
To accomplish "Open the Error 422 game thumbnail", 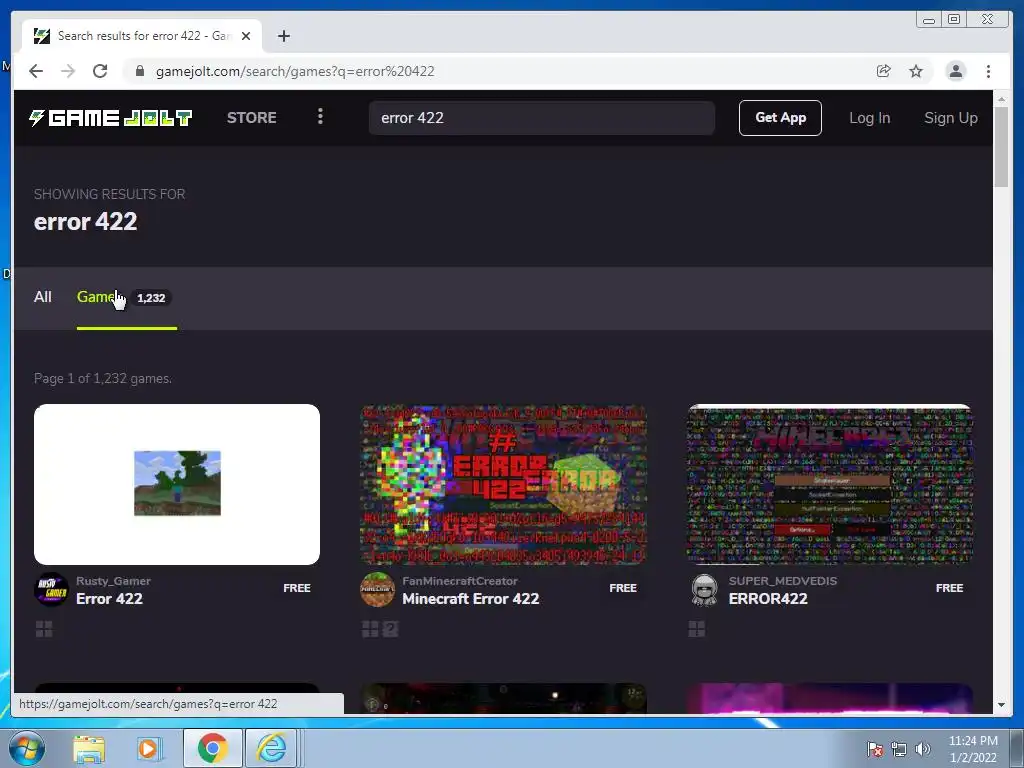I will 177,484.
